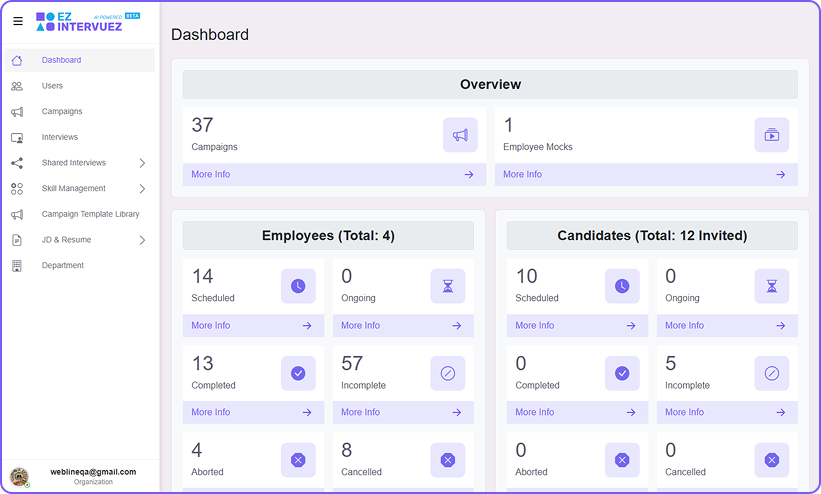The image size is (821, 494).
Task: Open More Info under Campaigns count
Action: [x=333, y=174]
